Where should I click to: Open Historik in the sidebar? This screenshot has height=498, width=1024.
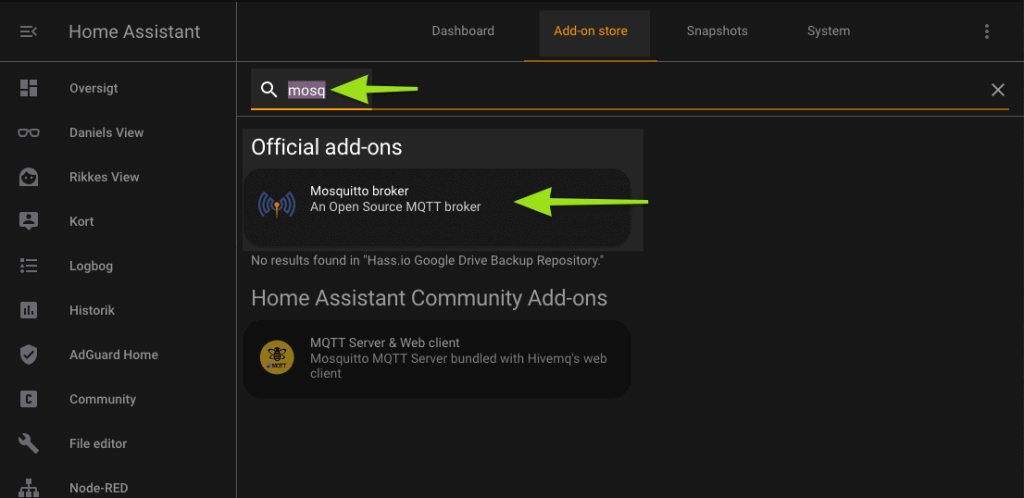[x=118, y=310]
